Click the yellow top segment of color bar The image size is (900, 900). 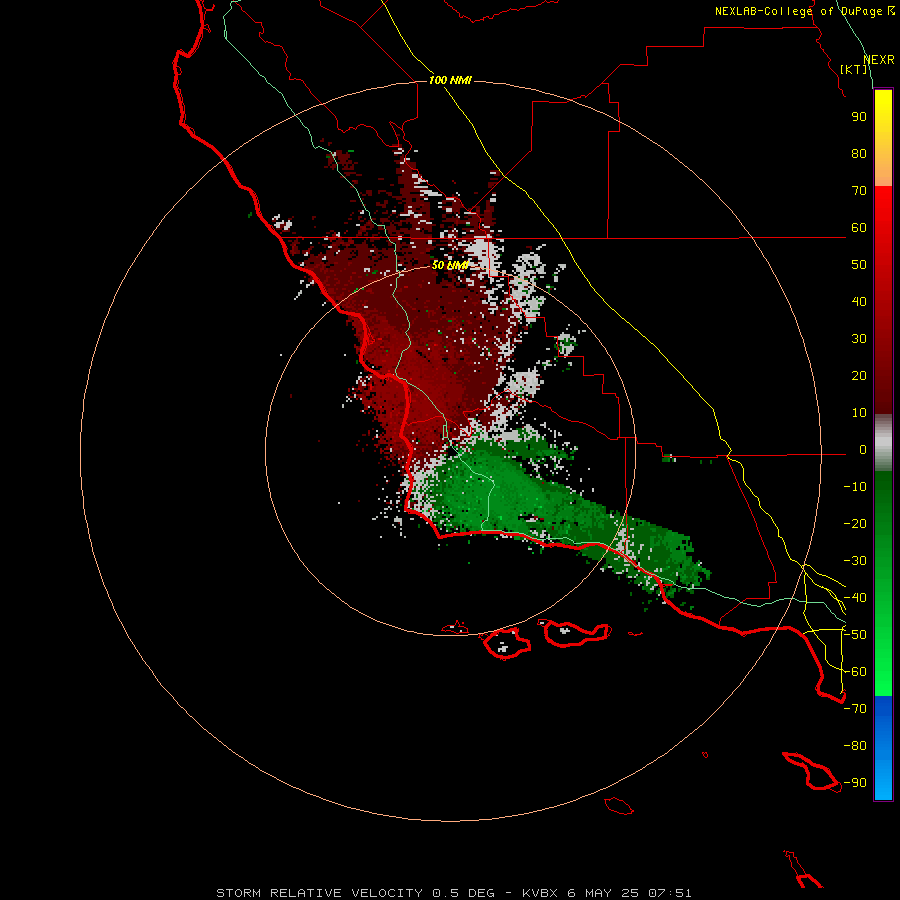(883, 138)
